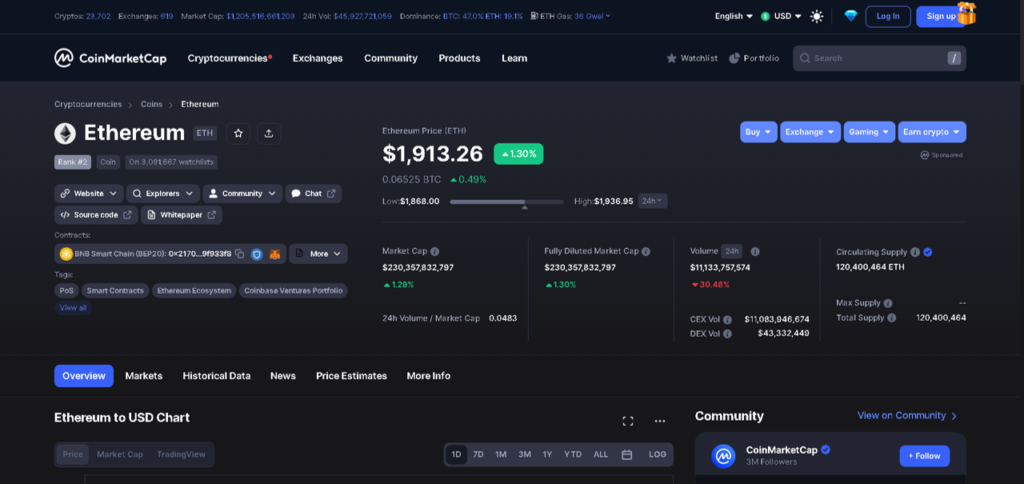
Task: Toggle the light/dark theme sun icon
Action: [x=816, y=16]
